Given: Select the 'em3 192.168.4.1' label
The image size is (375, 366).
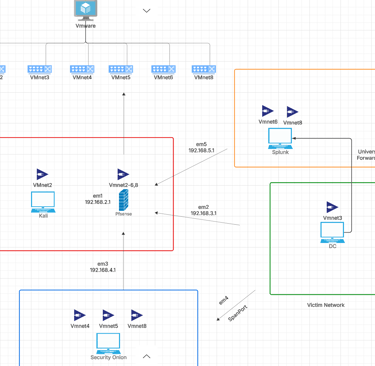Looking at the screenshot, I should click(x=103, y=267).
